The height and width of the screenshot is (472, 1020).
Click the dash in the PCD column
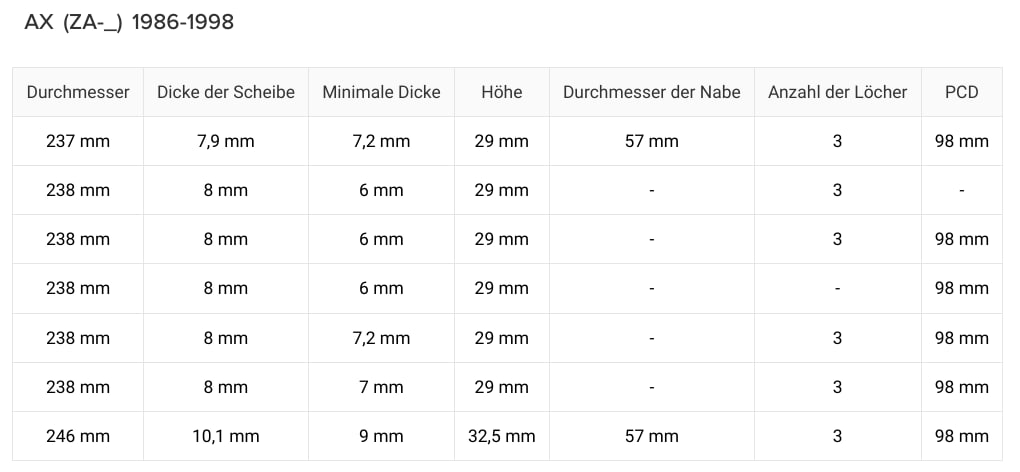[960, 190]
